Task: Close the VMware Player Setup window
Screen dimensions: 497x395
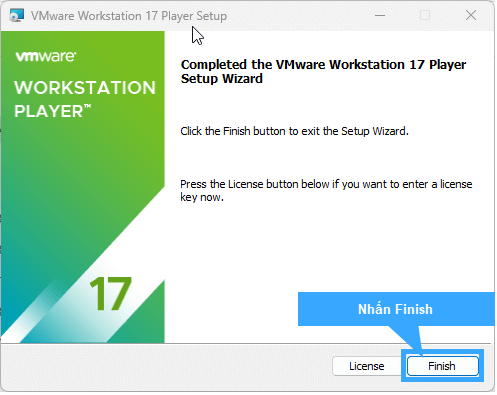Action: pyautogui.click(x=472, y=15)
